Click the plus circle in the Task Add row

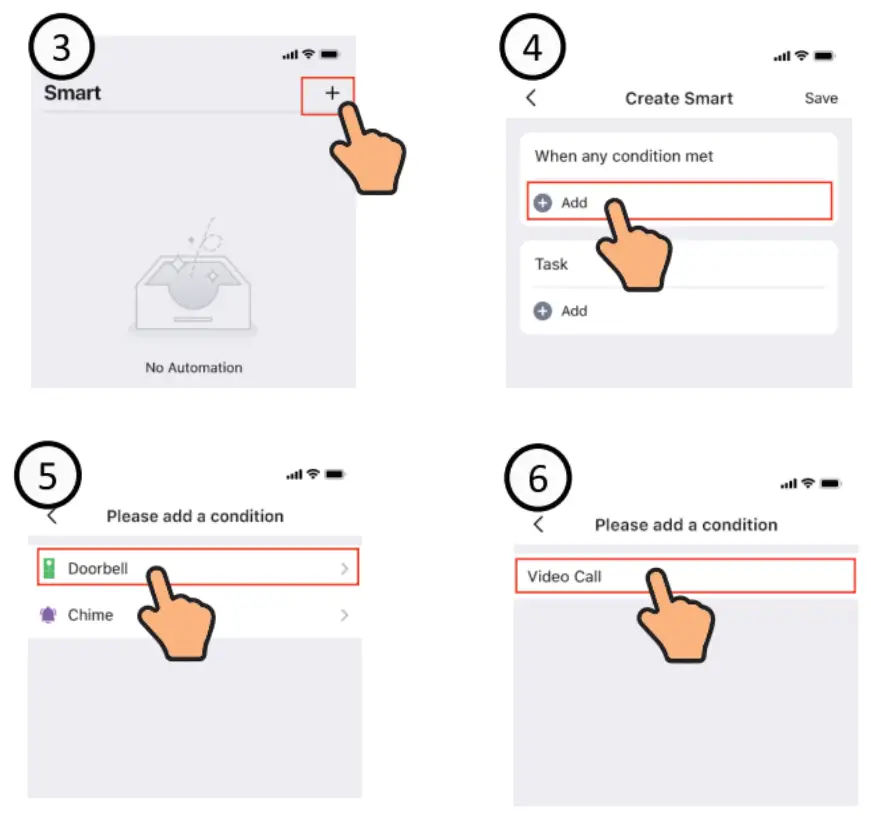point(543,311)
